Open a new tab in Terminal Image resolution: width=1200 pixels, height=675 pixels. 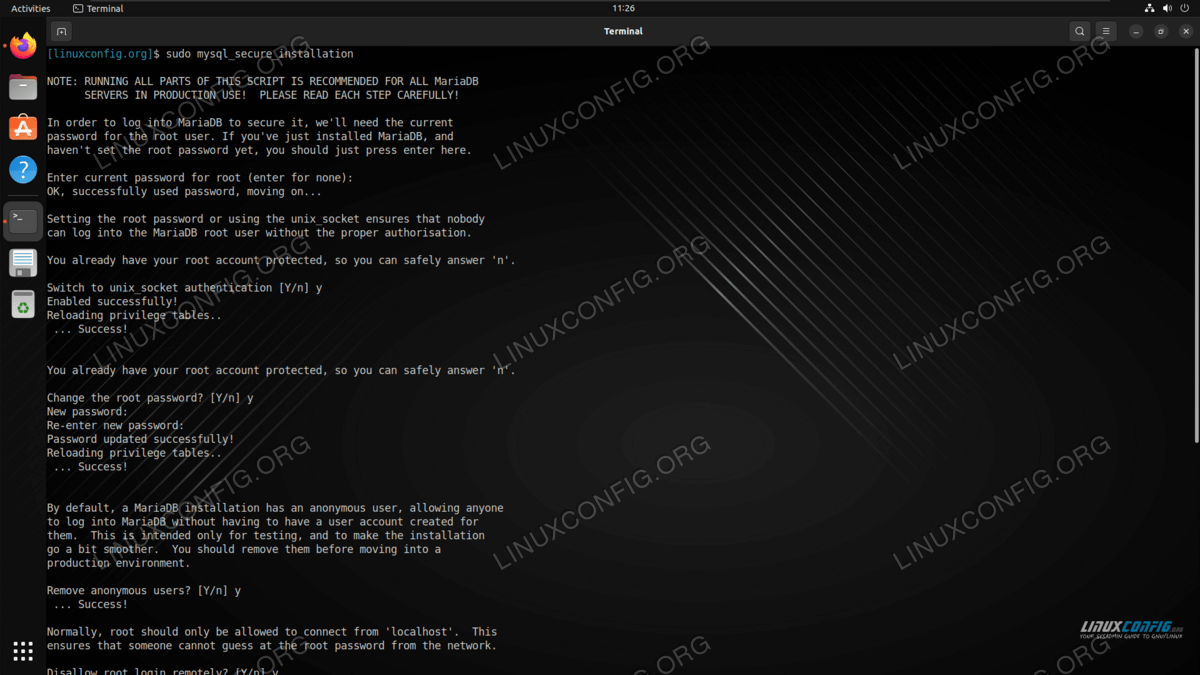click(x=61, y=31)
